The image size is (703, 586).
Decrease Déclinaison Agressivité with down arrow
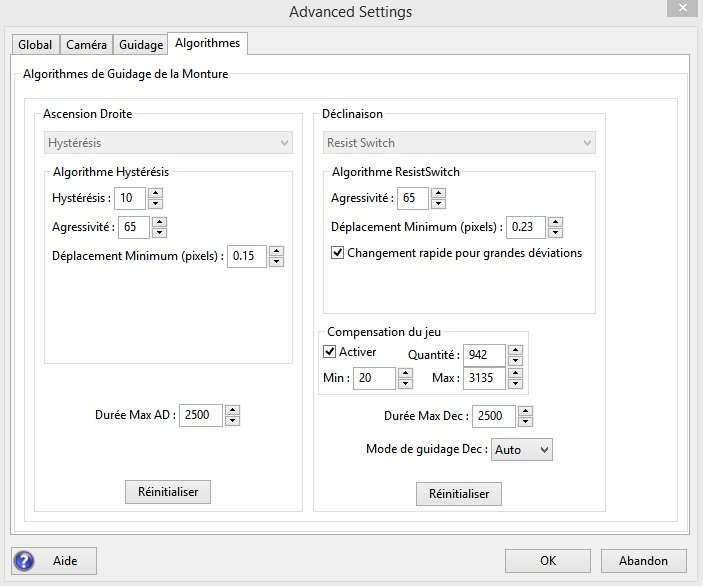pyautogui.click(x=438, y=204)
